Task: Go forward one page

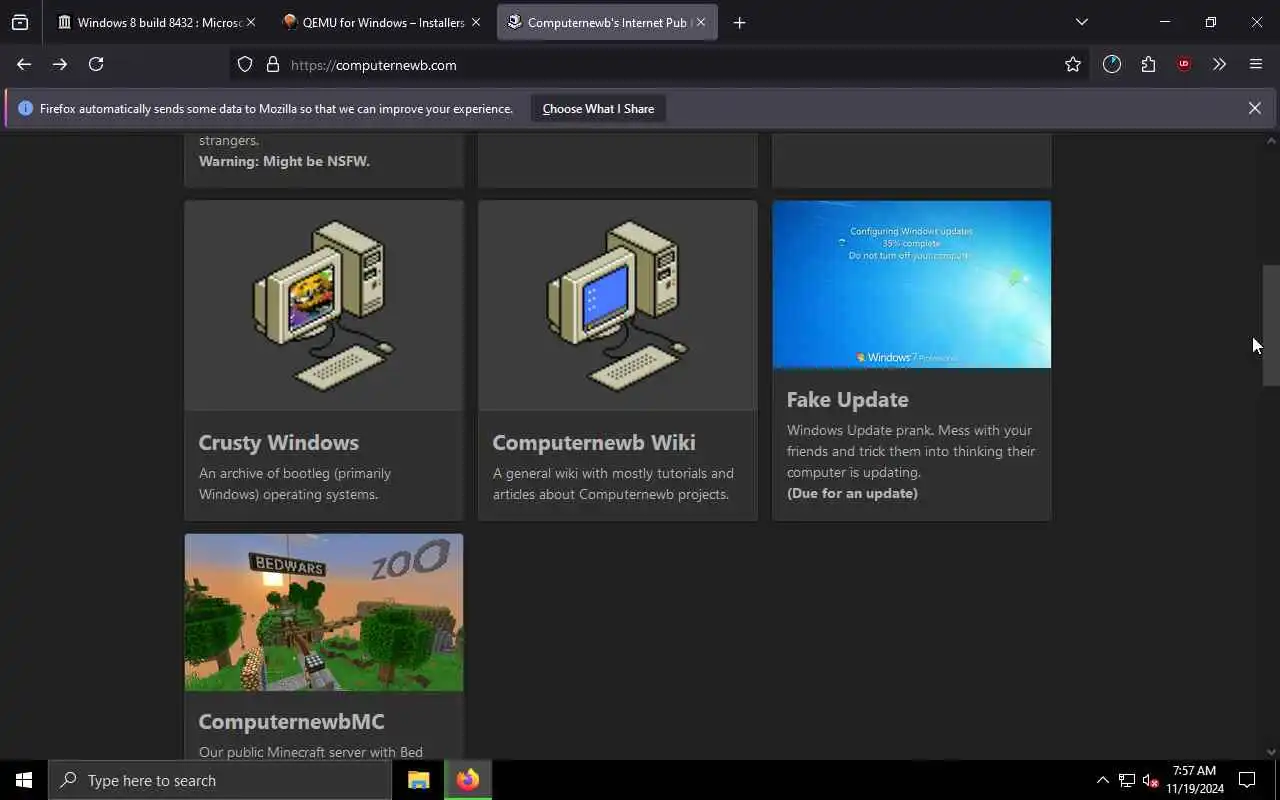Action: 60,64
